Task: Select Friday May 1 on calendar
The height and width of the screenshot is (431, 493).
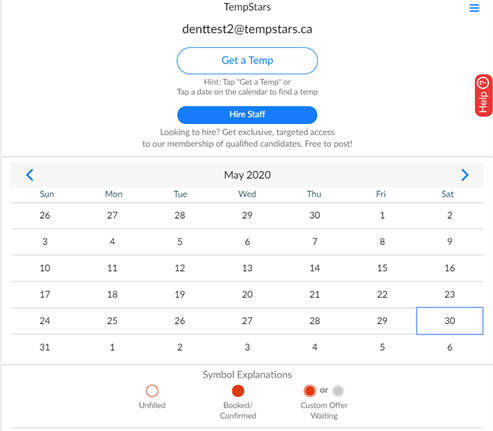Action: point(382,215)
